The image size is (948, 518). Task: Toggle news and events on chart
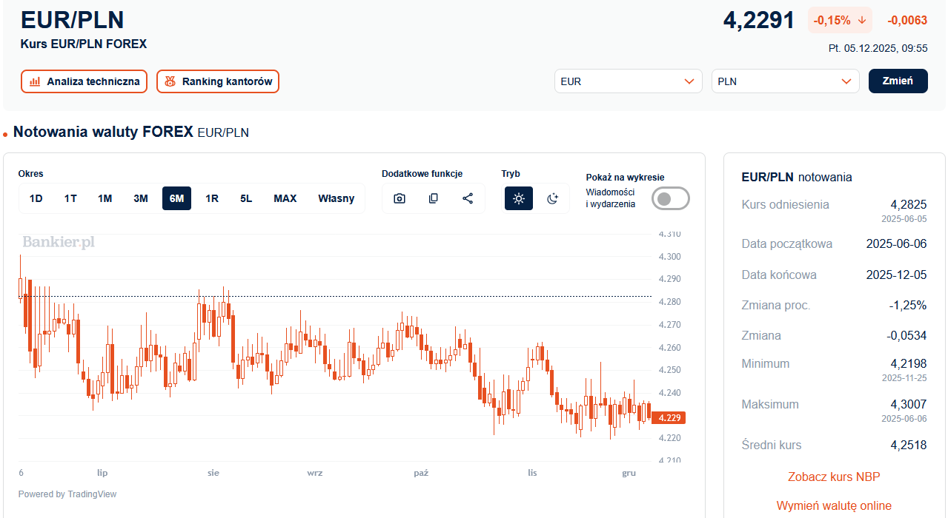(670, 198)
